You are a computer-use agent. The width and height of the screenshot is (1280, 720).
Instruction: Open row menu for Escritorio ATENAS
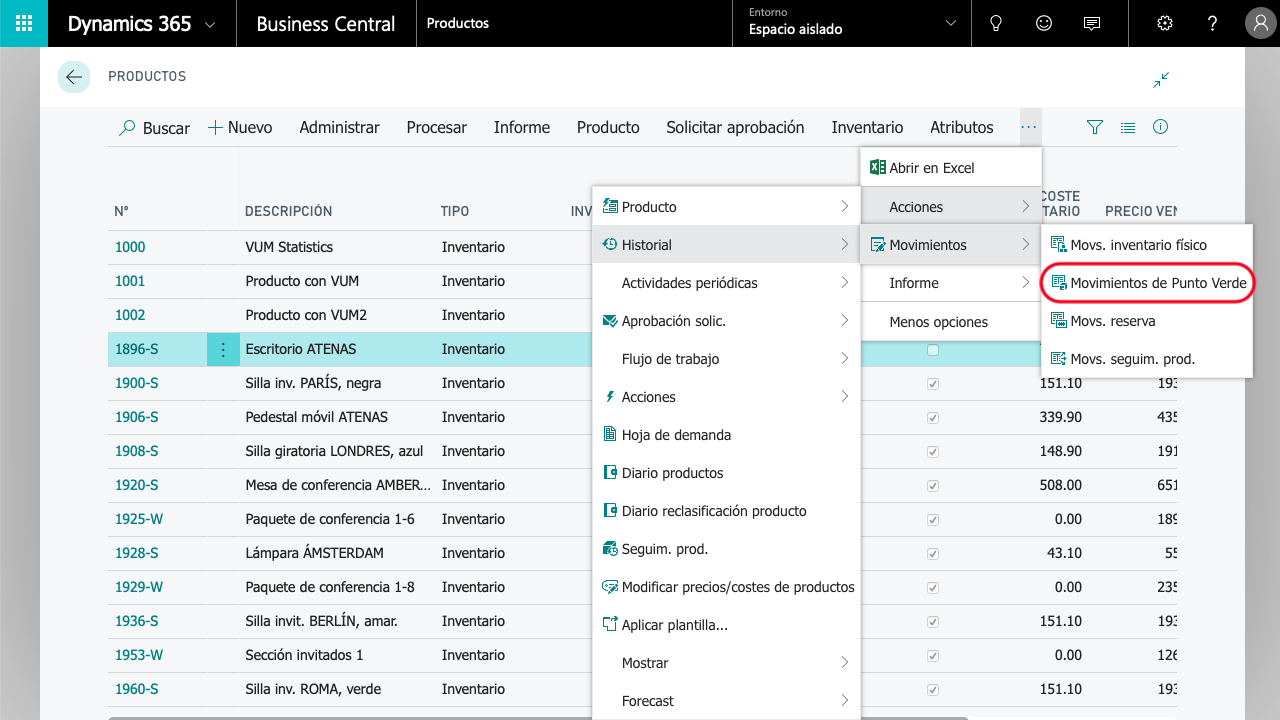click(x=223, y=349)
